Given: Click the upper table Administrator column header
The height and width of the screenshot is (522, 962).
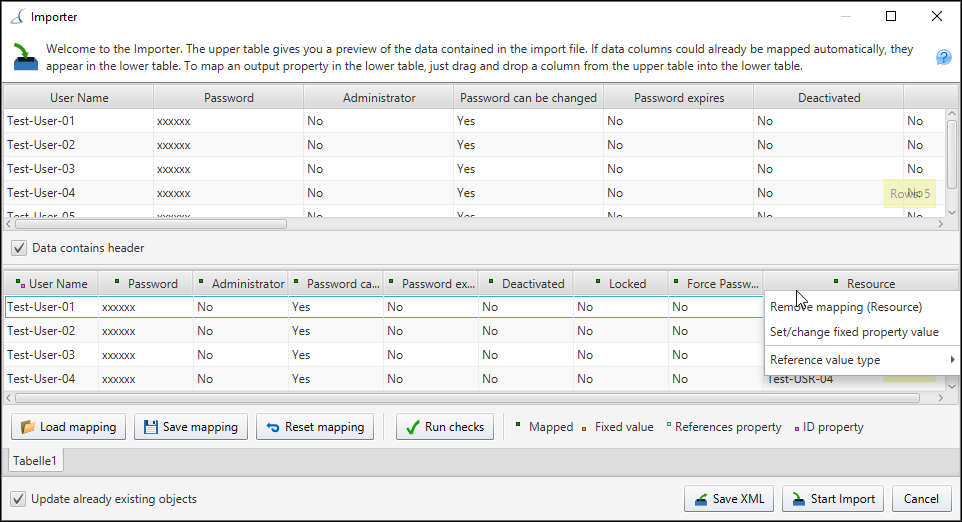Looking at the screenshot, I should tap(379, 98).
